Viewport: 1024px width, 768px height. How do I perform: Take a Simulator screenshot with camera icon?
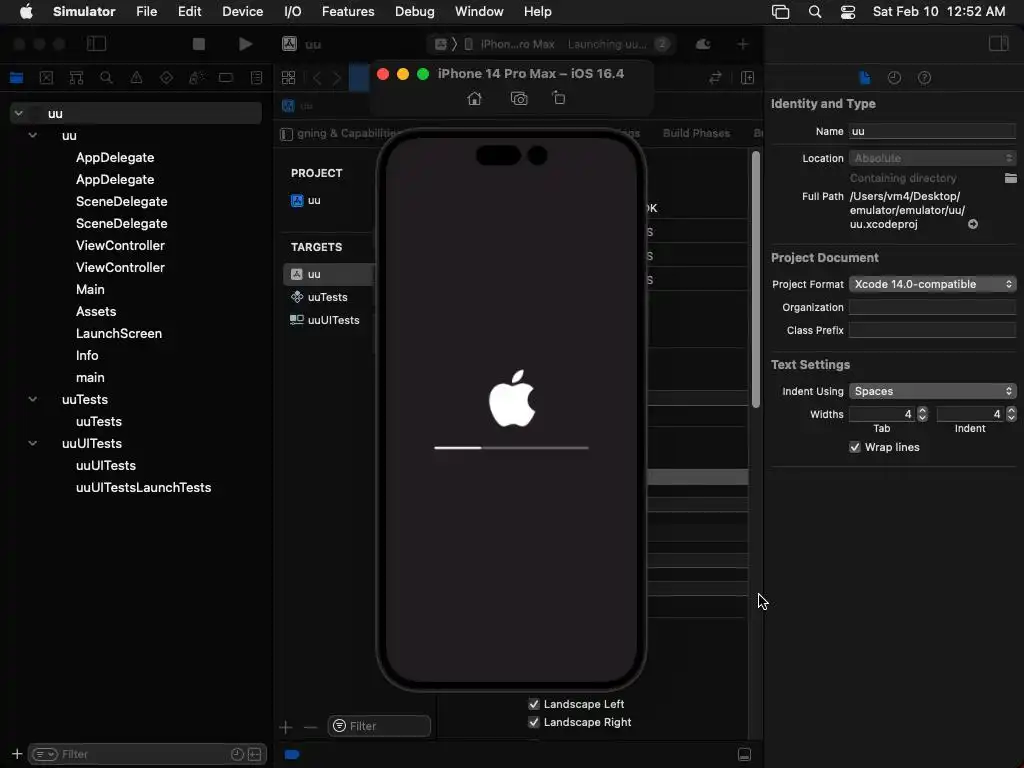519,99
